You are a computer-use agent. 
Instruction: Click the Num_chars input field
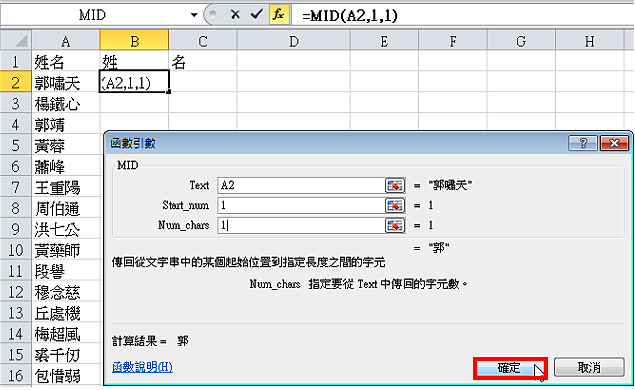[301, 225]
